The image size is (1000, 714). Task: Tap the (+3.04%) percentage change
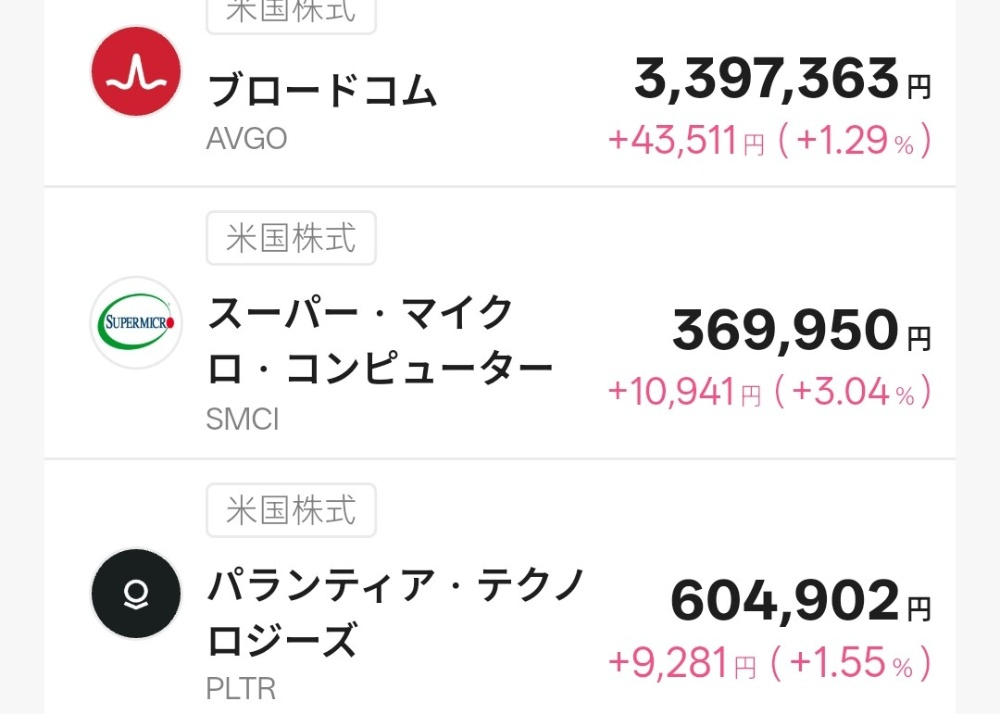click(853, 391)
